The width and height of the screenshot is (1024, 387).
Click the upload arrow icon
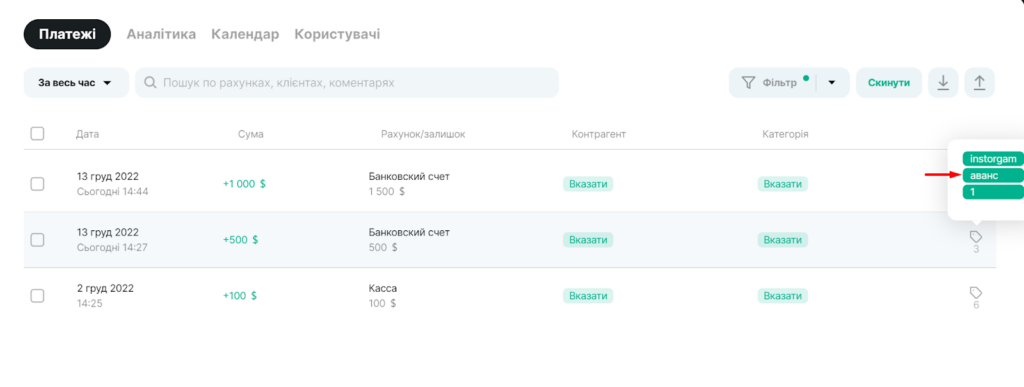979,83
